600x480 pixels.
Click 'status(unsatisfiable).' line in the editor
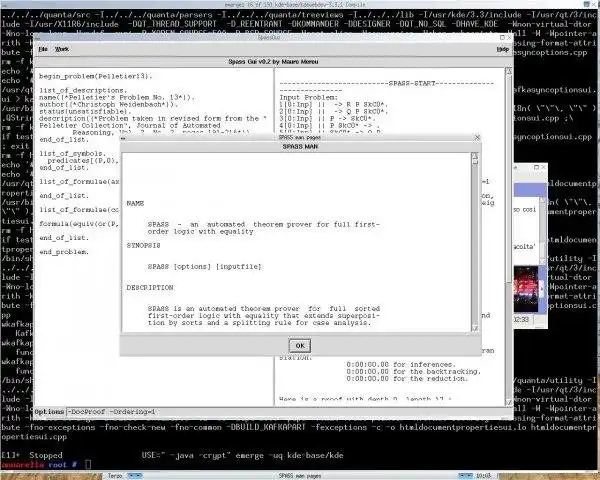point(85,111)
